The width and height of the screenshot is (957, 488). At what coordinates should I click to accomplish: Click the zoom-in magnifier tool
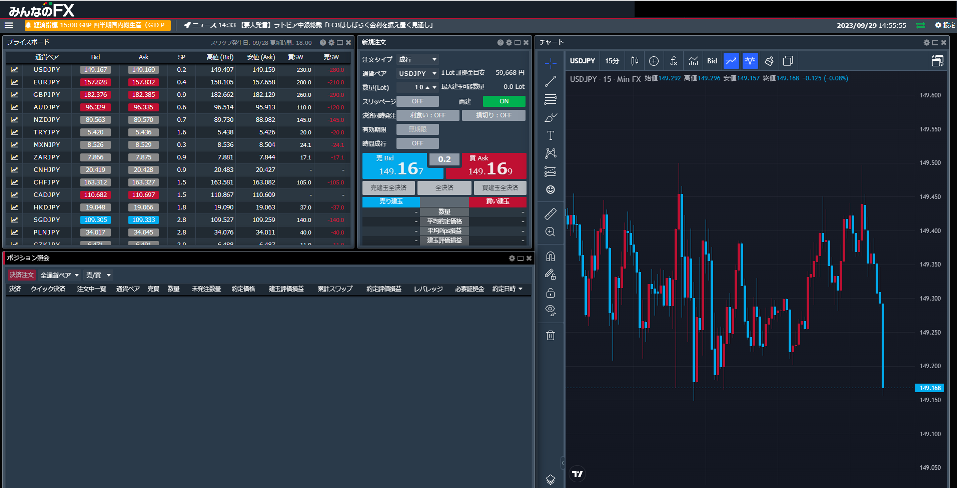[x=550, y=232]
